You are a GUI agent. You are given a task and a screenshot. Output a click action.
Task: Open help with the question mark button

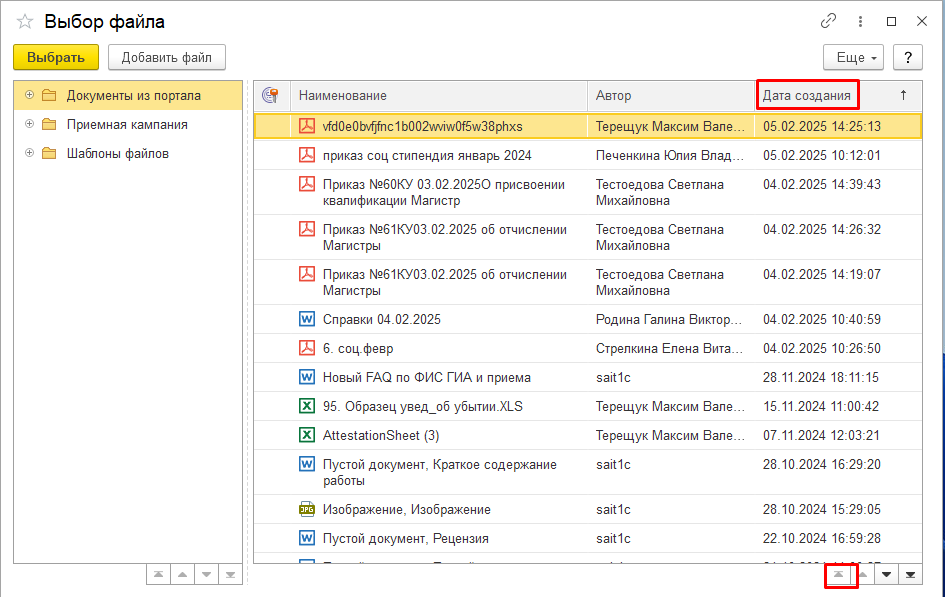(x=907, y=57)
